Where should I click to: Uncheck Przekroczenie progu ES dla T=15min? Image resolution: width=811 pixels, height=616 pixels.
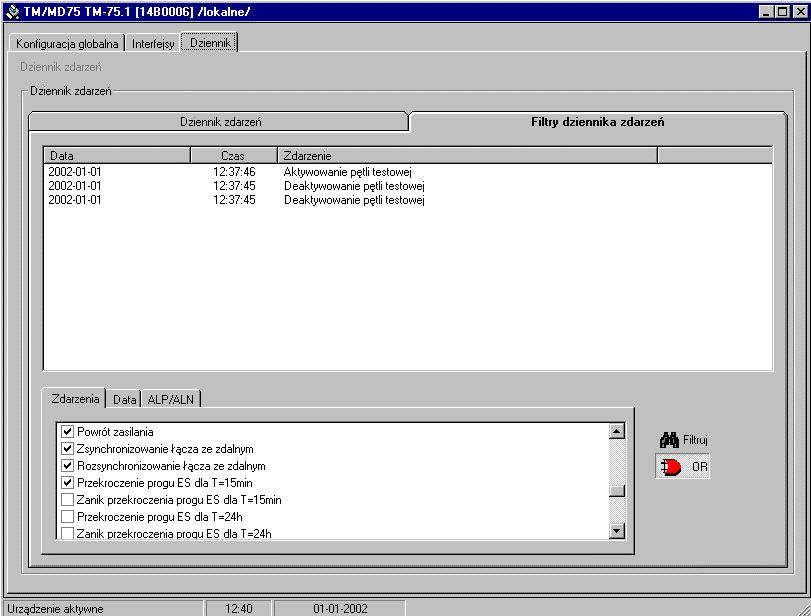click(67, 483)
